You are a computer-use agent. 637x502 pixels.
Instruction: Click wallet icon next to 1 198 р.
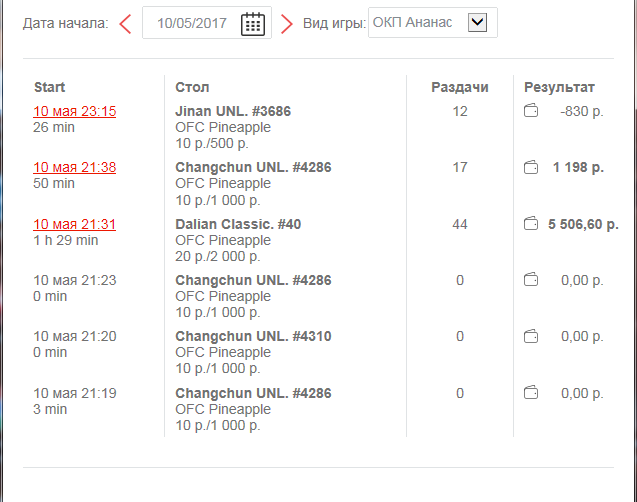tap(532, 167)
